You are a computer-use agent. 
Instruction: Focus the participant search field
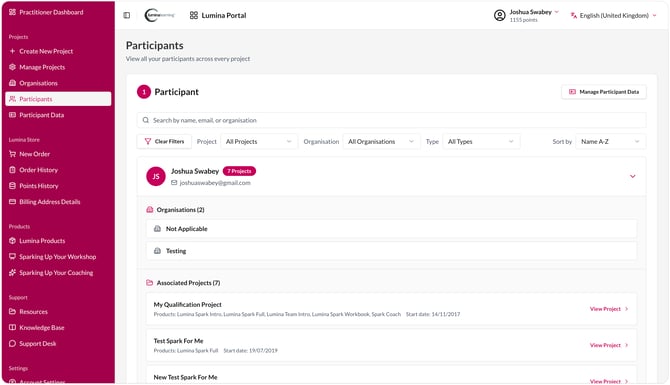coord(391,120)
